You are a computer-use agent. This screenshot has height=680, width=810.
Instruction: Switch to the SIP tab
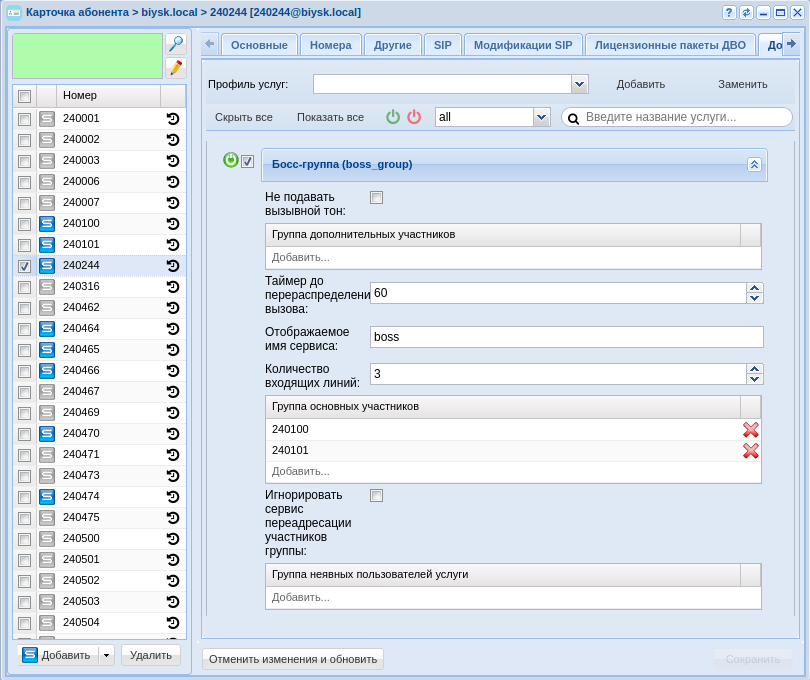[442, 45]
